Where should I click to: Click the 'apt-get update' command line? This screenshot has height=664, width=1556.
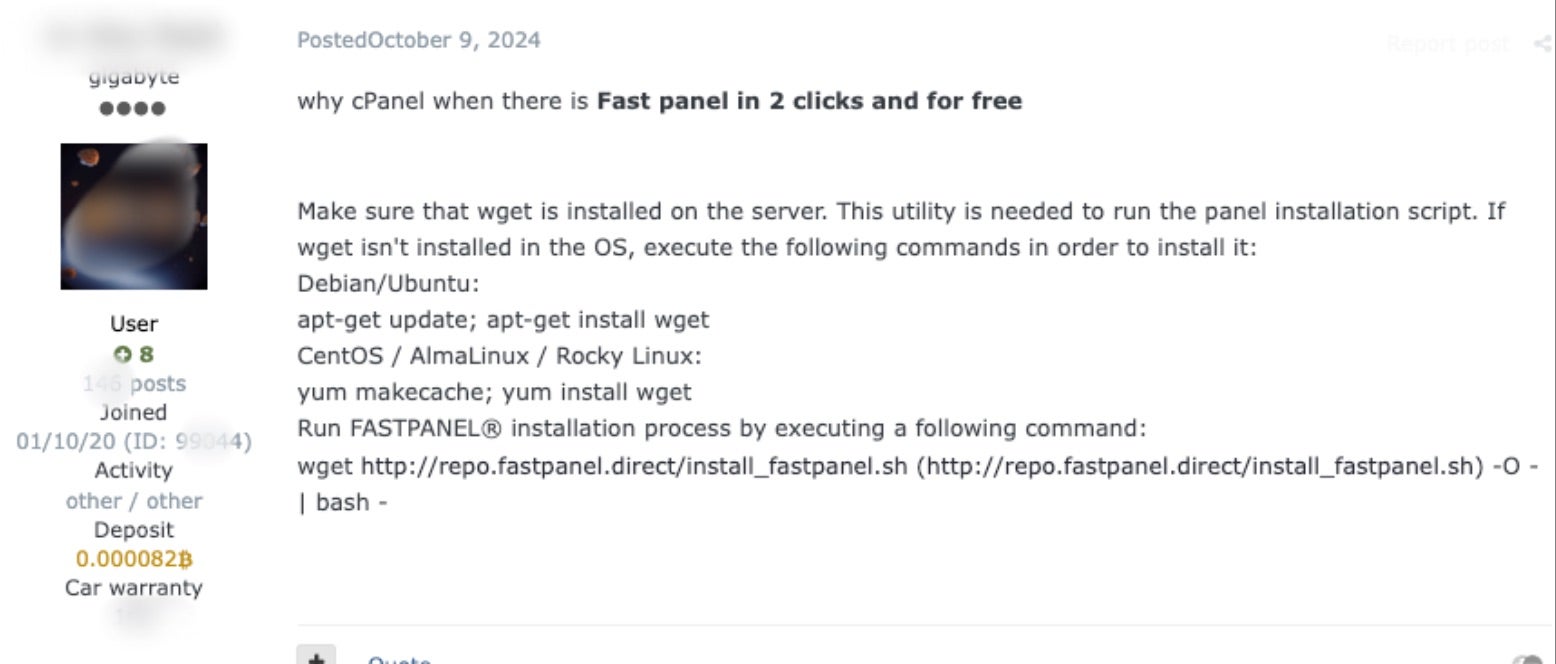503,320
